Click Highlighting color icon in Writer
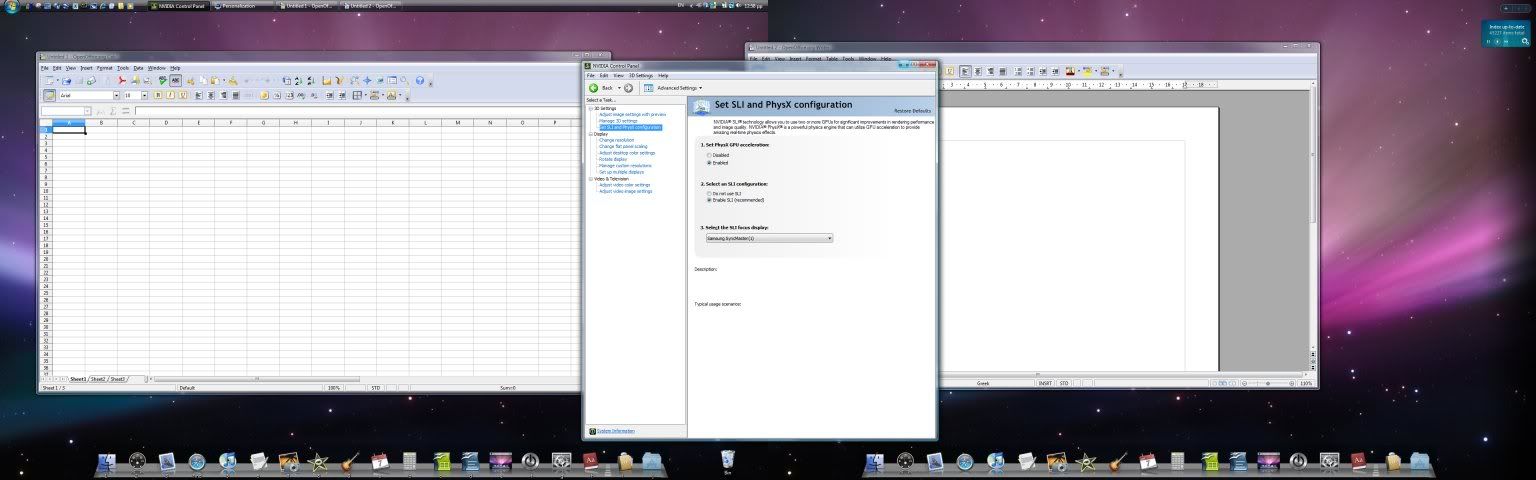Viewport: 1536px width, 480px height. pos(1088,72)
